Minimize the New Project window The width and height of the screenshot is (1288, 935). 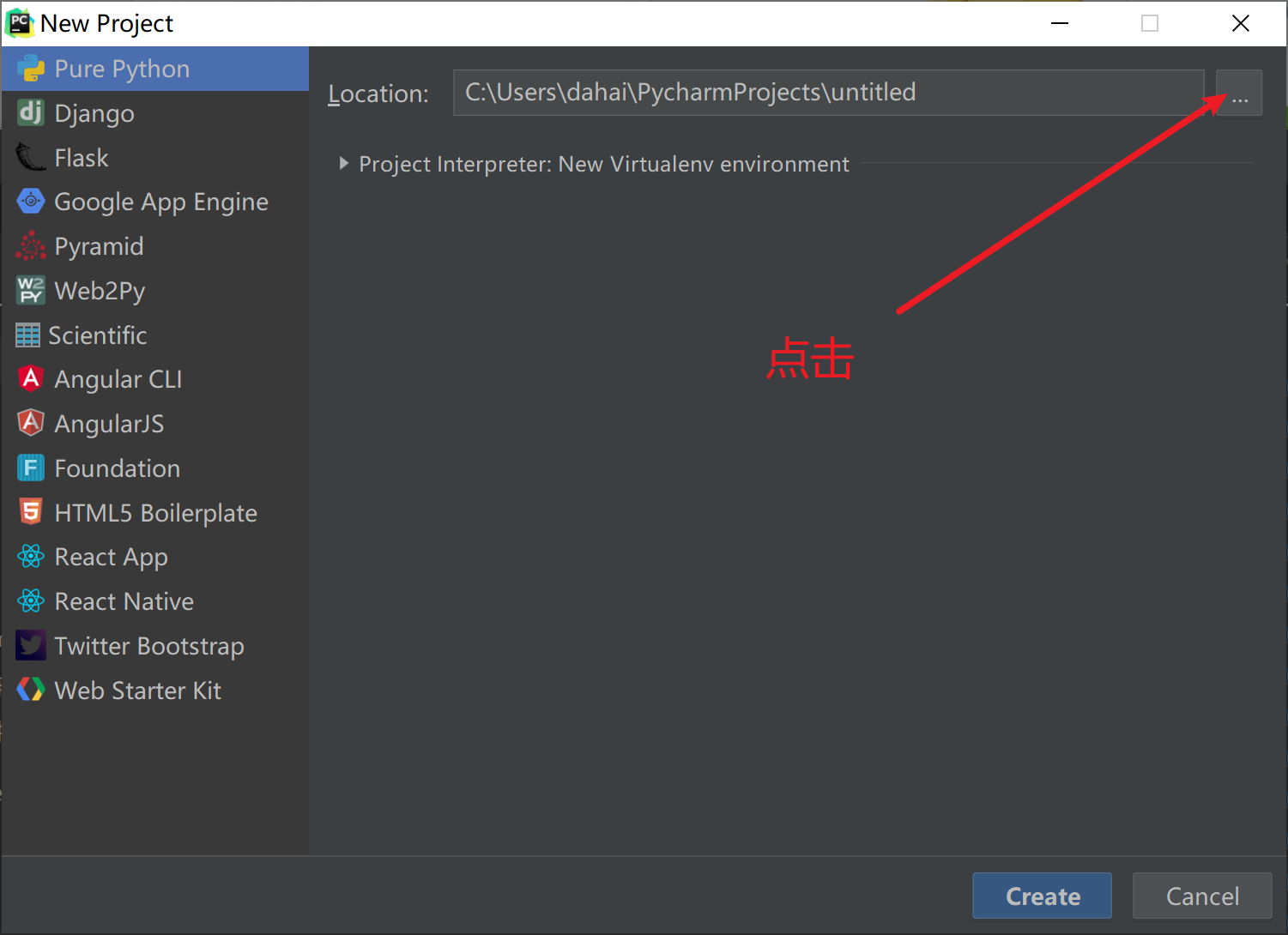click(x=1060, y=23)
